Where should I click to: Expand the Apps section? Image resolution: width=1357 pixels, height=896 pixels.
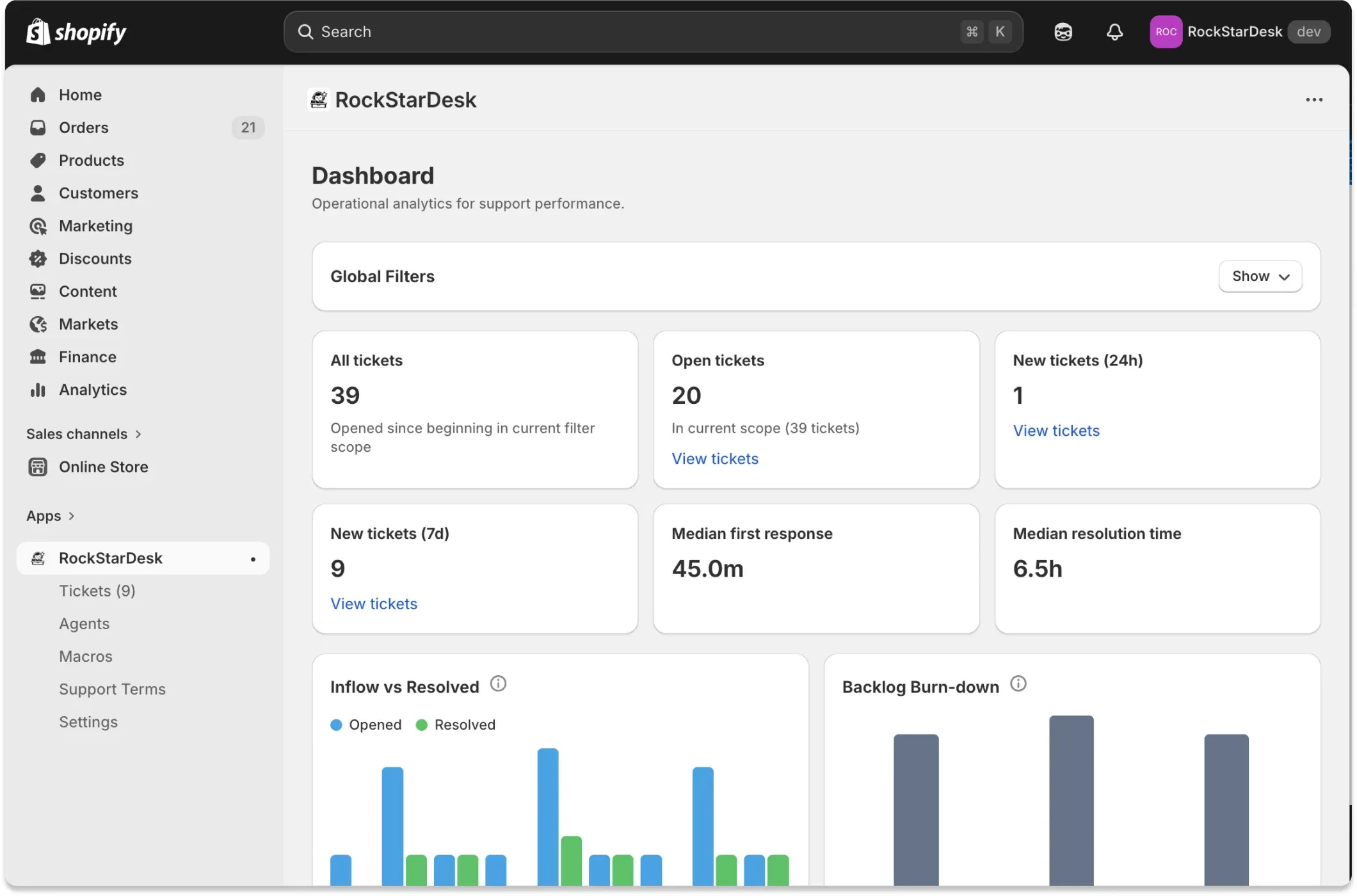(x=51, y=516)
